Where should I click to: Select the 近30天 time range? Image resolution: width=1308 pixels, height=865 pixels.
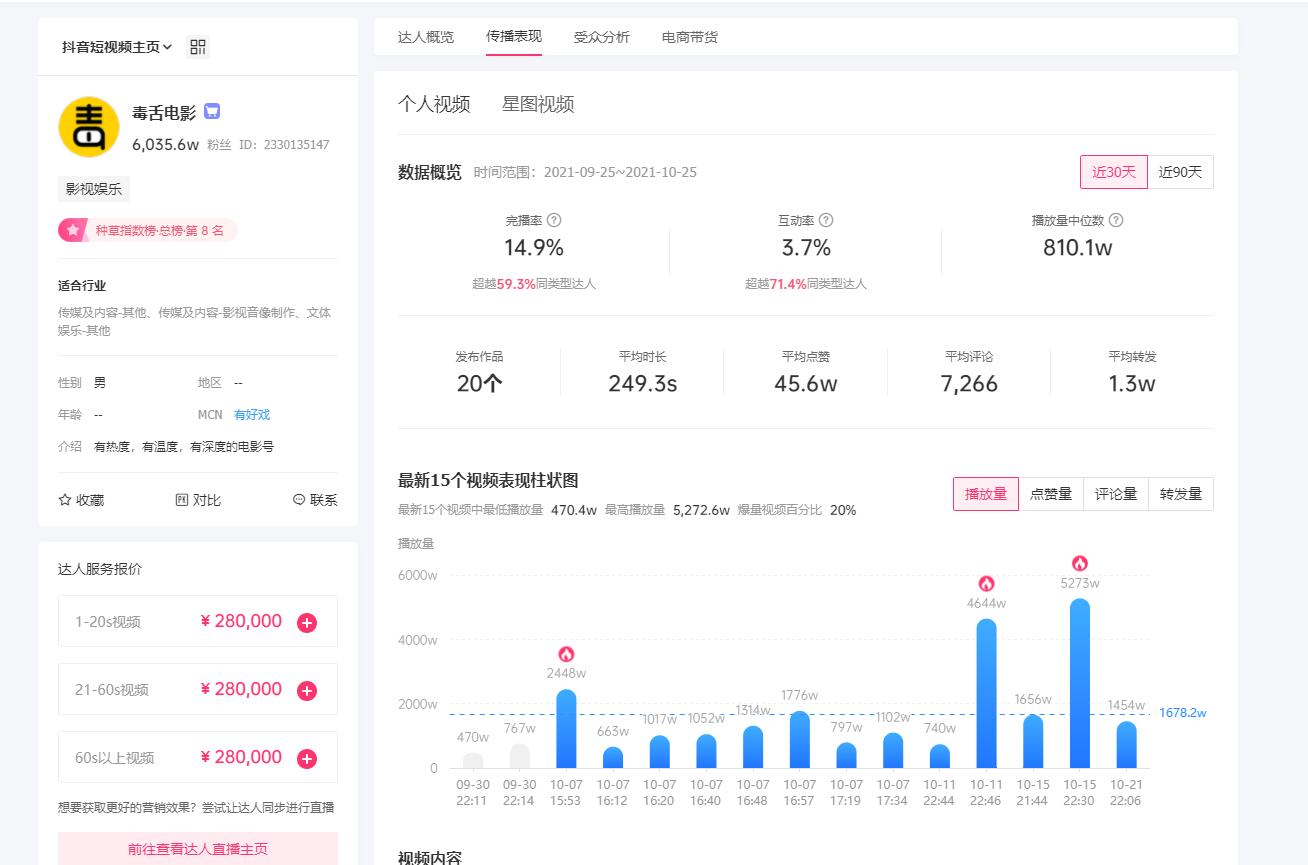[1113, 172]
